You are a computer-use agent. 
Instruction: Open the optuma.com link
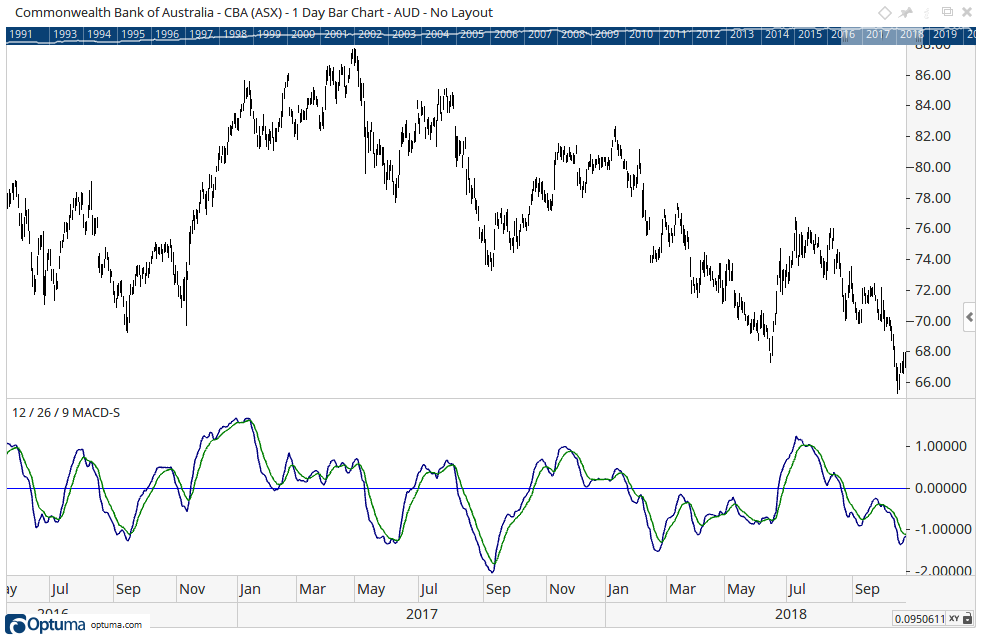pos(116,625)
